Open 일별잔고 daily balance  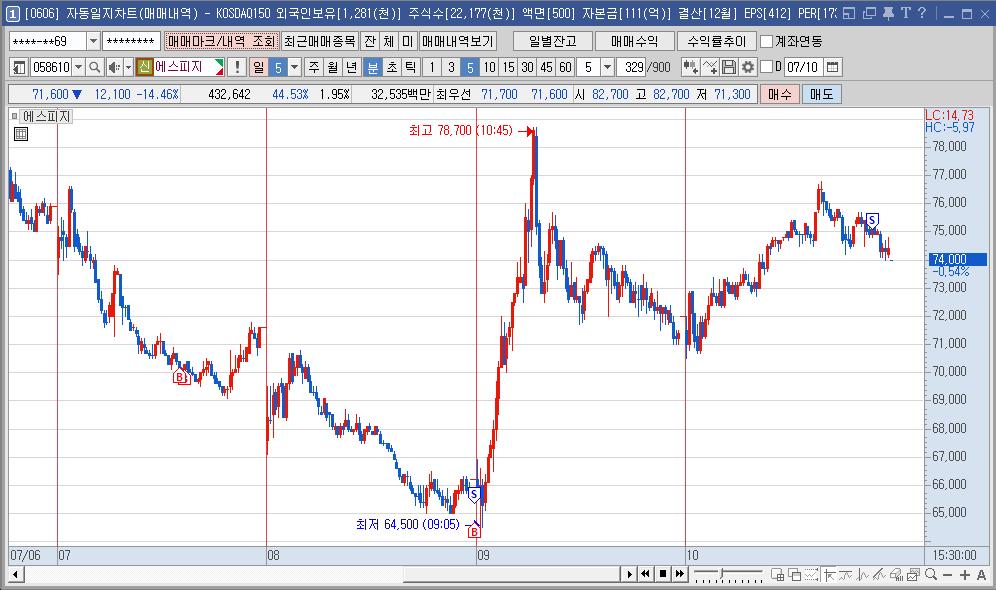pyautogui.click(x=553, y=41)
